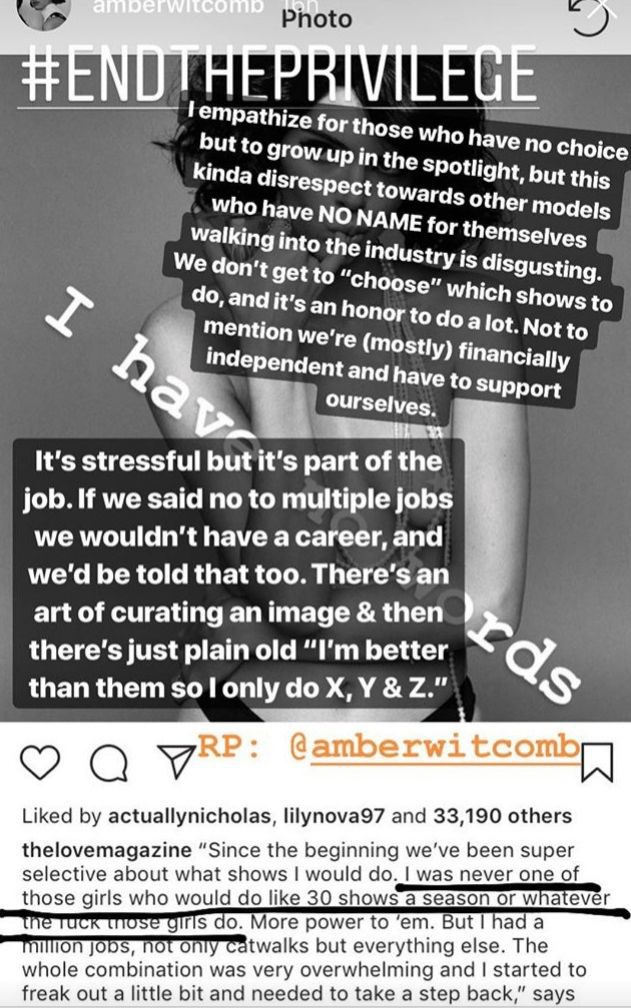Select the Photo title at top

(x=317, y=19)
